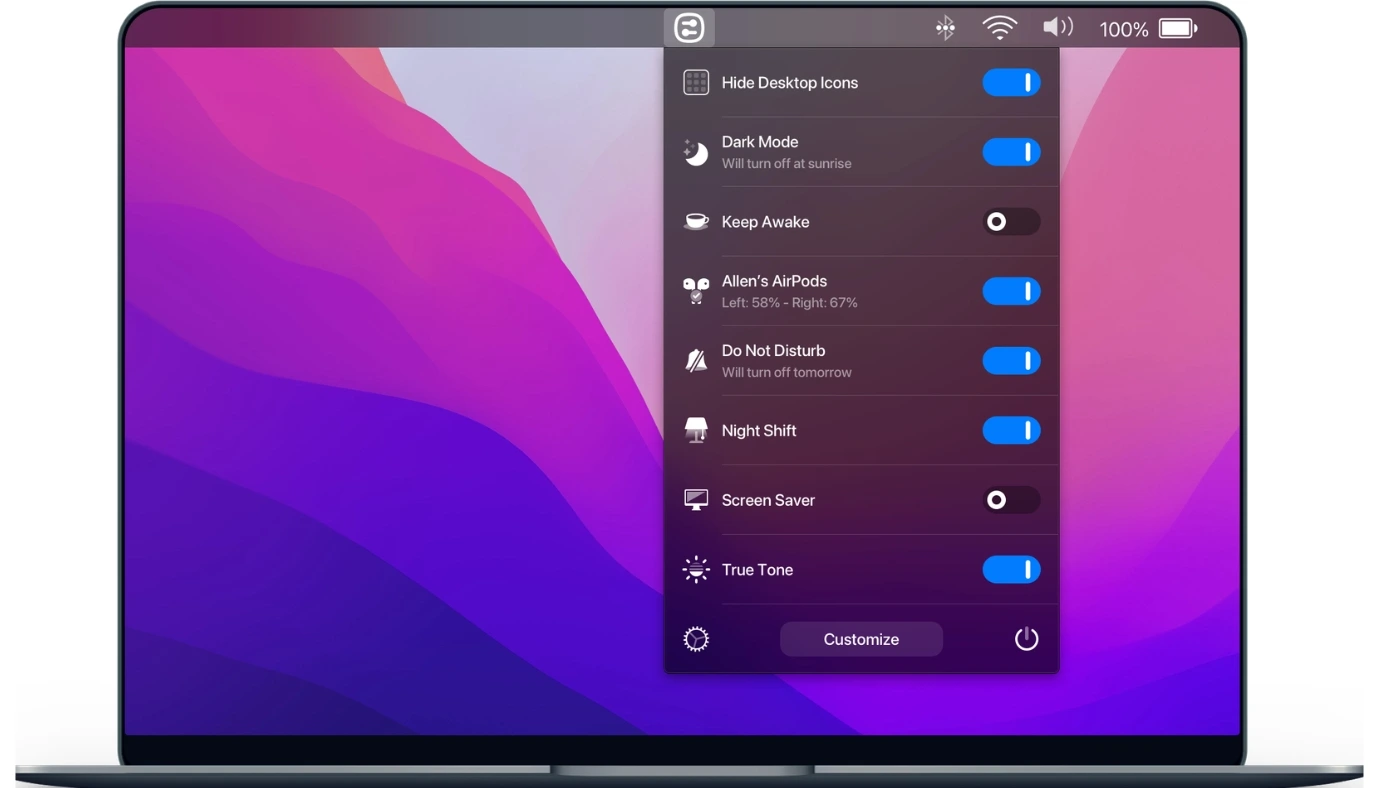Screen dimensions: 1400x788
Task: Turn on the Screen Saver switch
Action: pyautogui.click(x=1011, y=499)
